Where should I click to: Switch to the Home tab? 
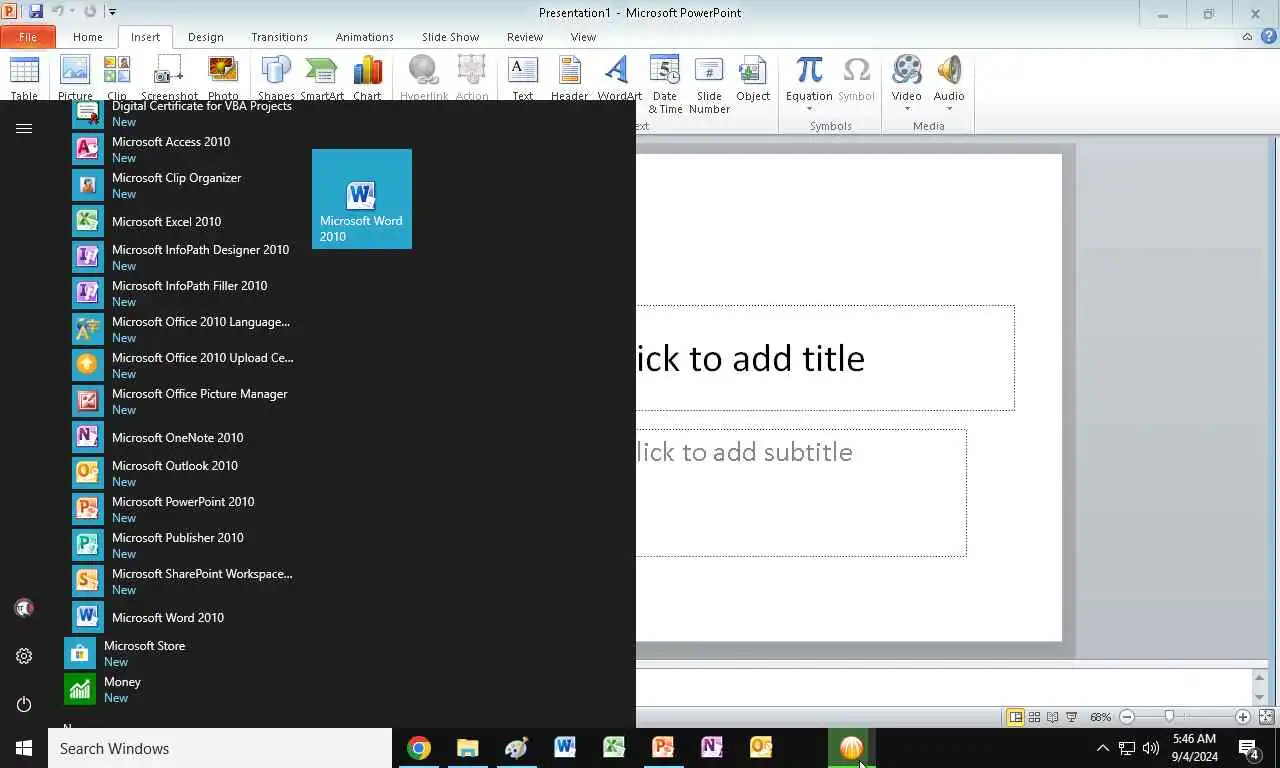tap(88, 37)
